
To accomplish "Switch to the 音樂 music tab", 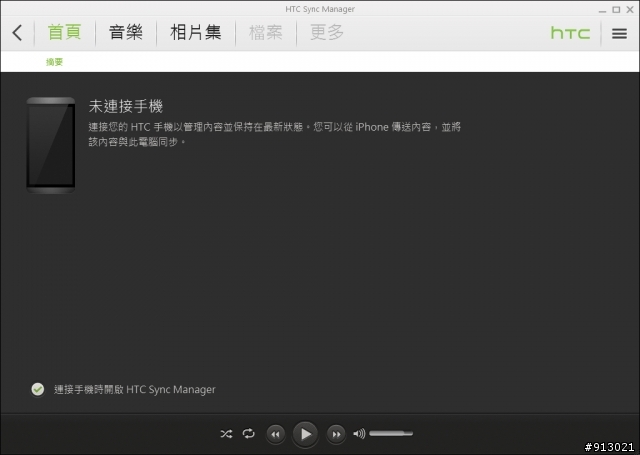I will [126, 32].
